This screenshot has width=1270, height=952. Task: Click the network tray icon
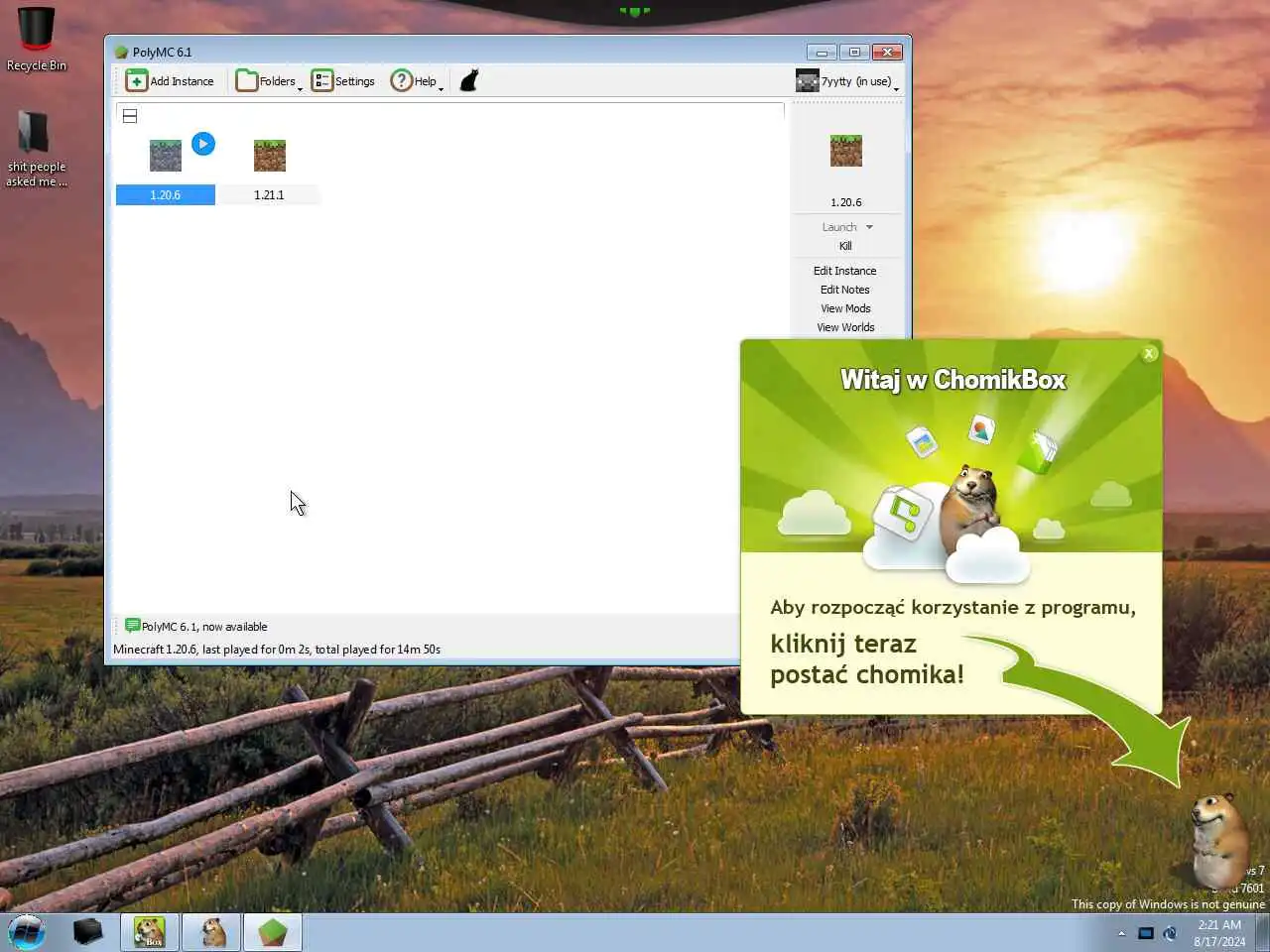1146,933
